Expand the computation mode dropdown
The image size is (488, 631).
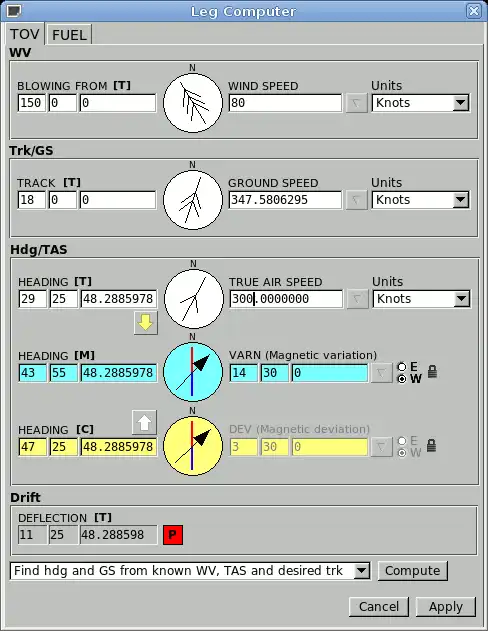[x=190, y=571]
